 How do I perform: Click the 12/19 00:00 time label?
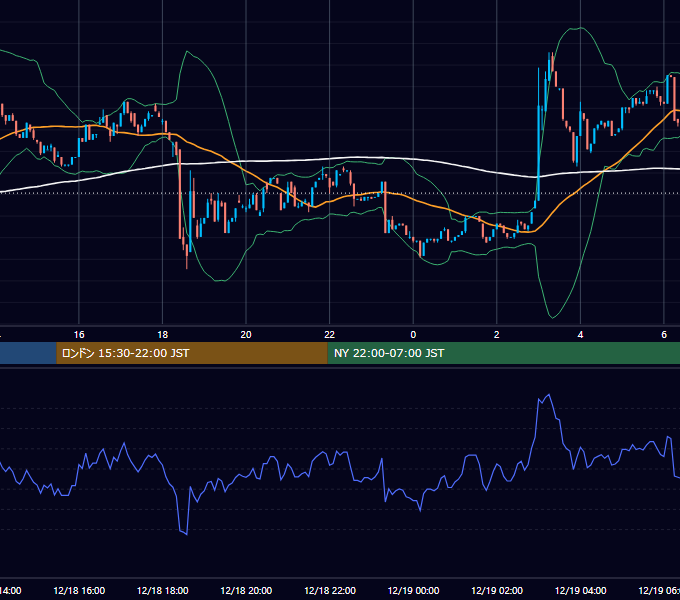tap(413, 590)
